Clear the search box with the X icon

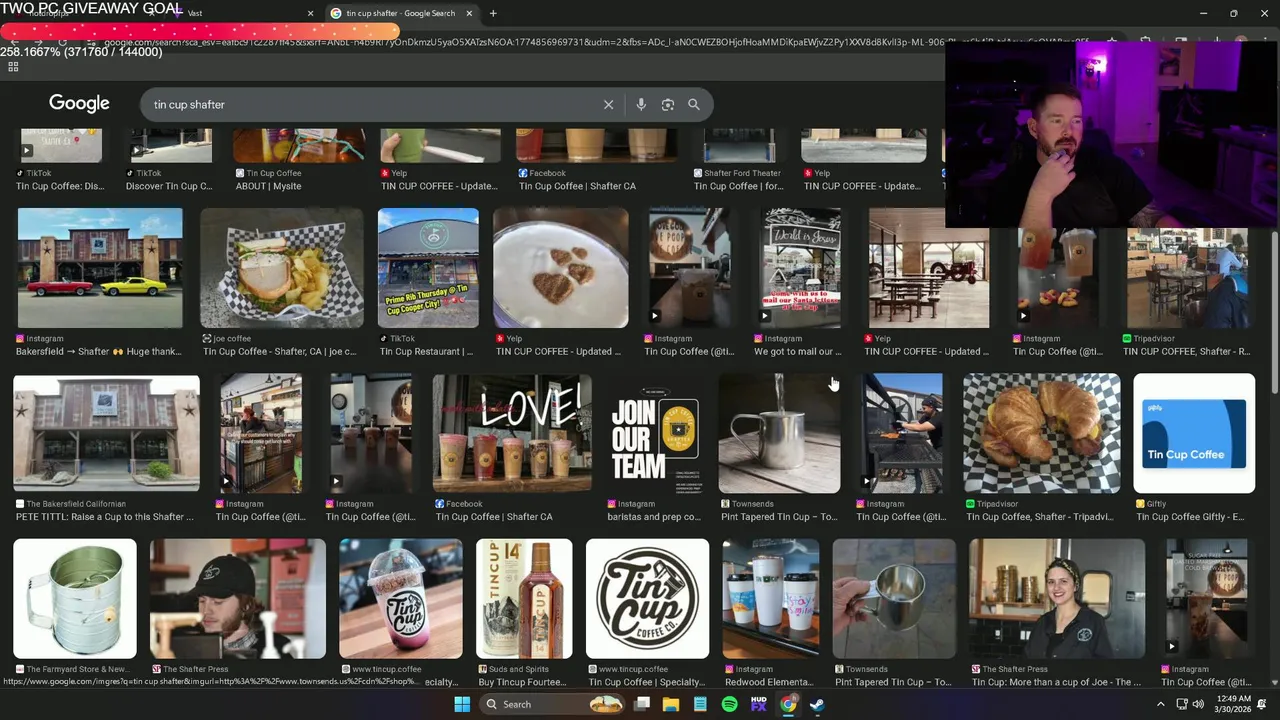coord(608,105)
